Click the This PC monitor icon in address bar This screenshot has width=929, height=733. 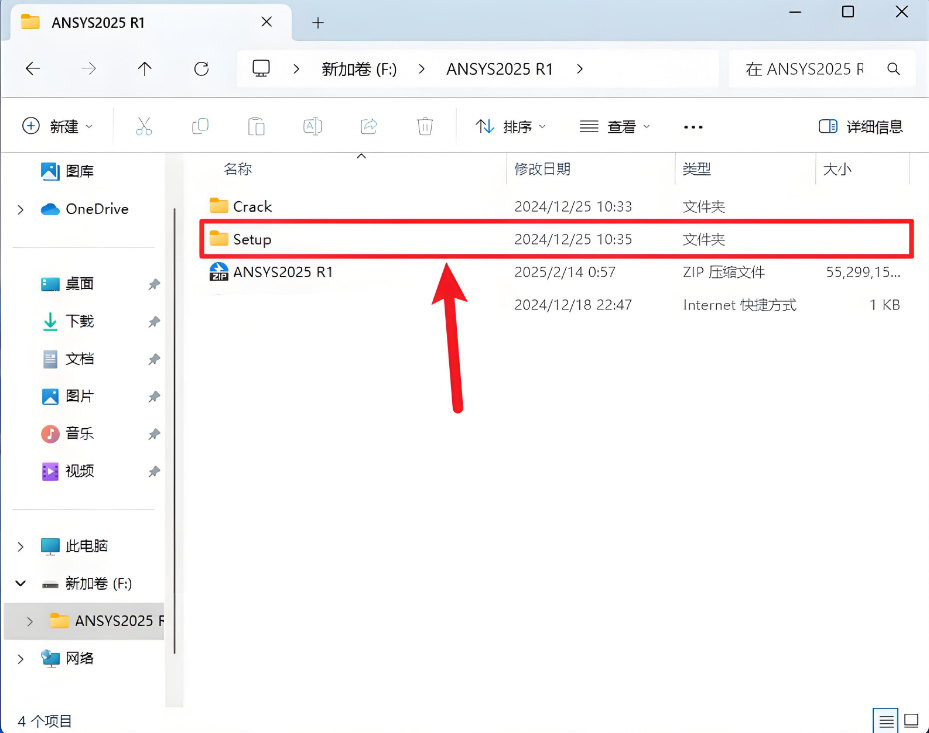coord(261,69)
